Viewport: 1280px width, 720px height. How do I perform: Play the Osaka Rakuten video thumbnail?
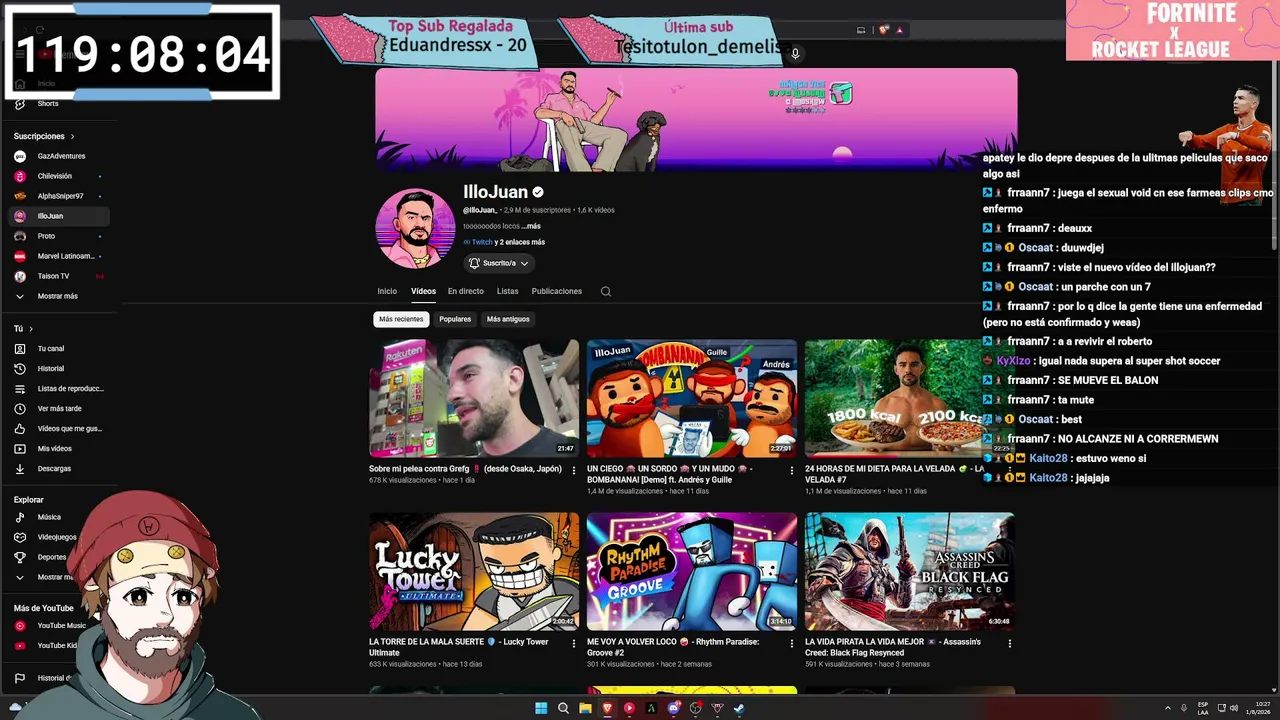point(474,398)
